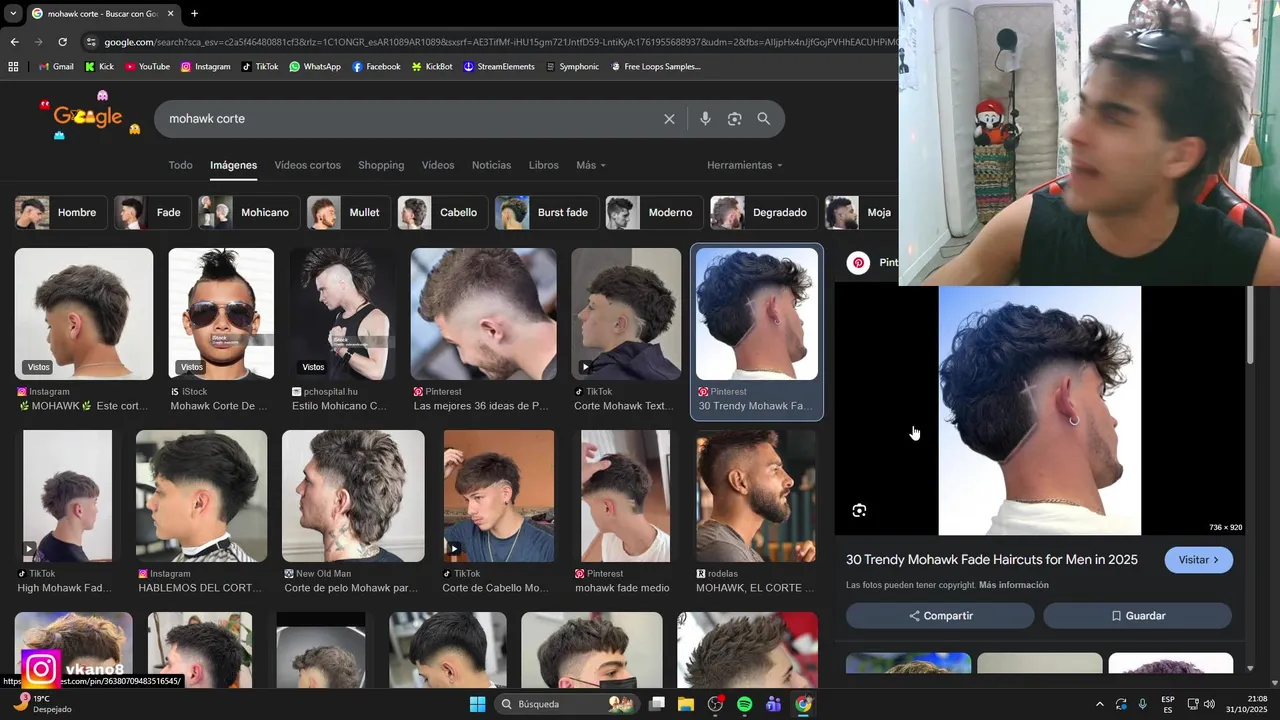
Task: Open the mohawk fade medio Pinterest image
Action: pyautogui.click(x=625, y=496)
